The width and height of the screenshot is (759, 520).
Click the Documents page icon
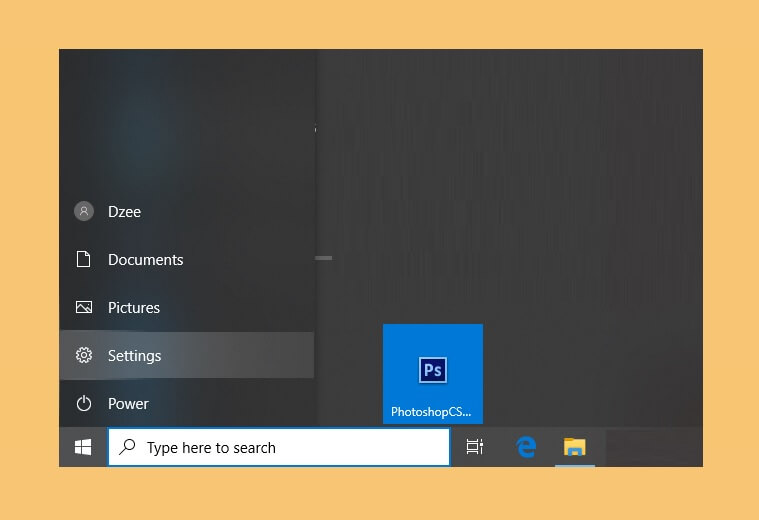83,259
